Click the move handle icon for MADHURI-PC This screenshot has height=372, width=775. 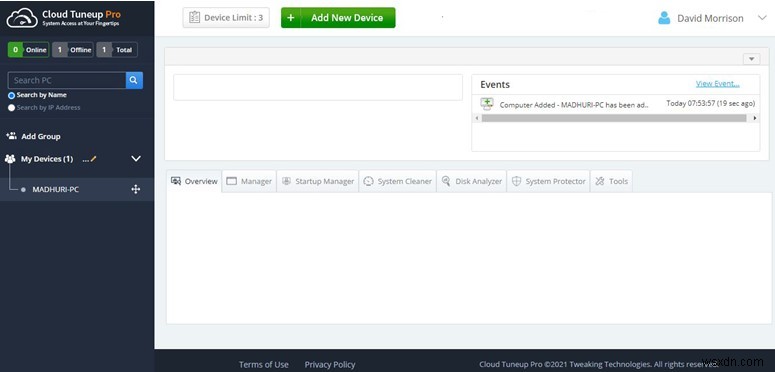[x=136, y=189]
